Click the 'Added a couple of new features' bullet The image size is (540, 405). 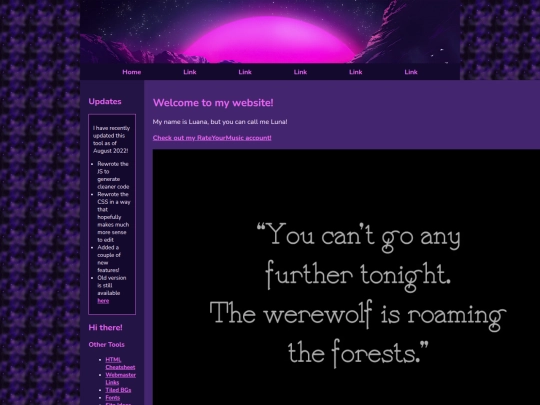tap(109, 259)
